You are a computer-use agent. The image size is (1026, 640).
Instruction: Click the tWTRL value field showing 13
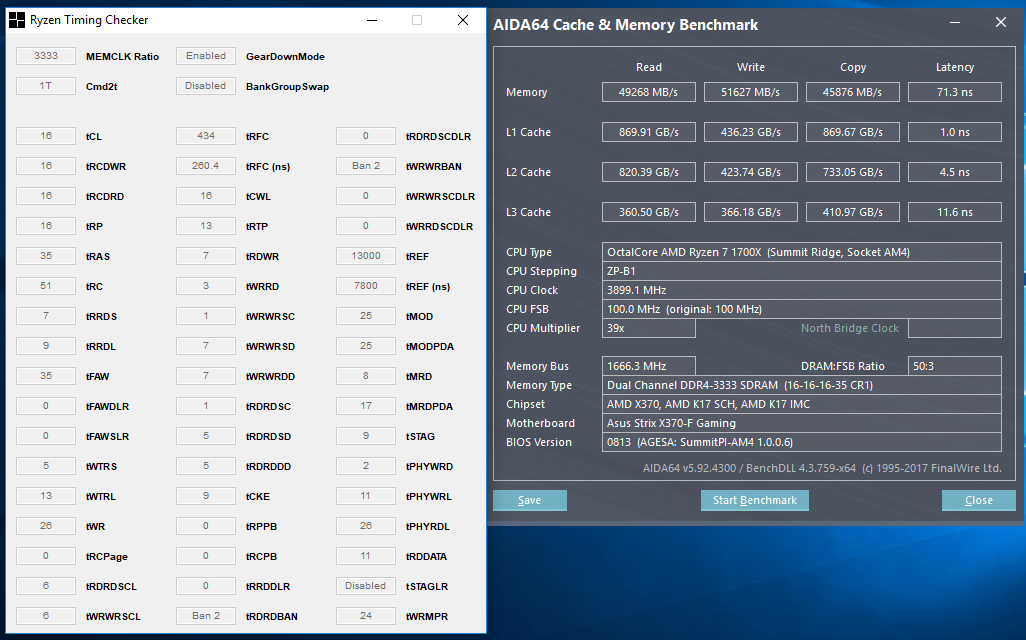[46, 495]
